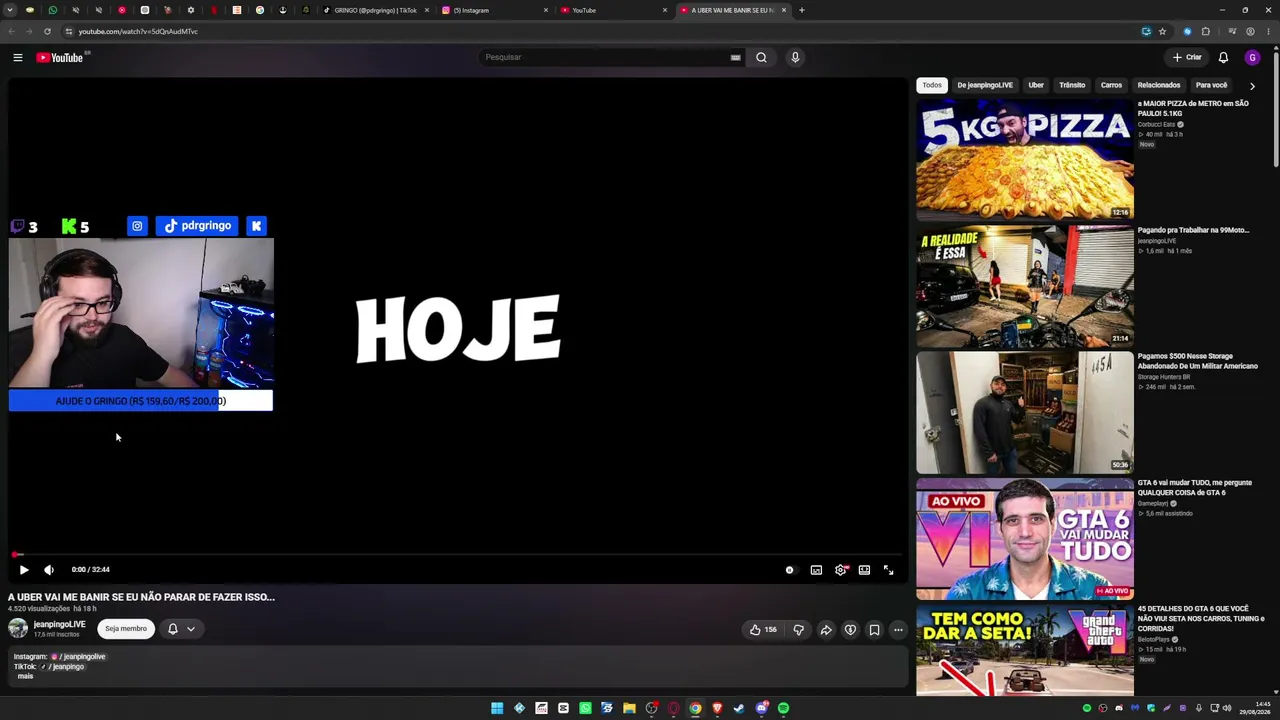Switch to the TikTok GRINGO browser tab

click(x=376, y=10)
